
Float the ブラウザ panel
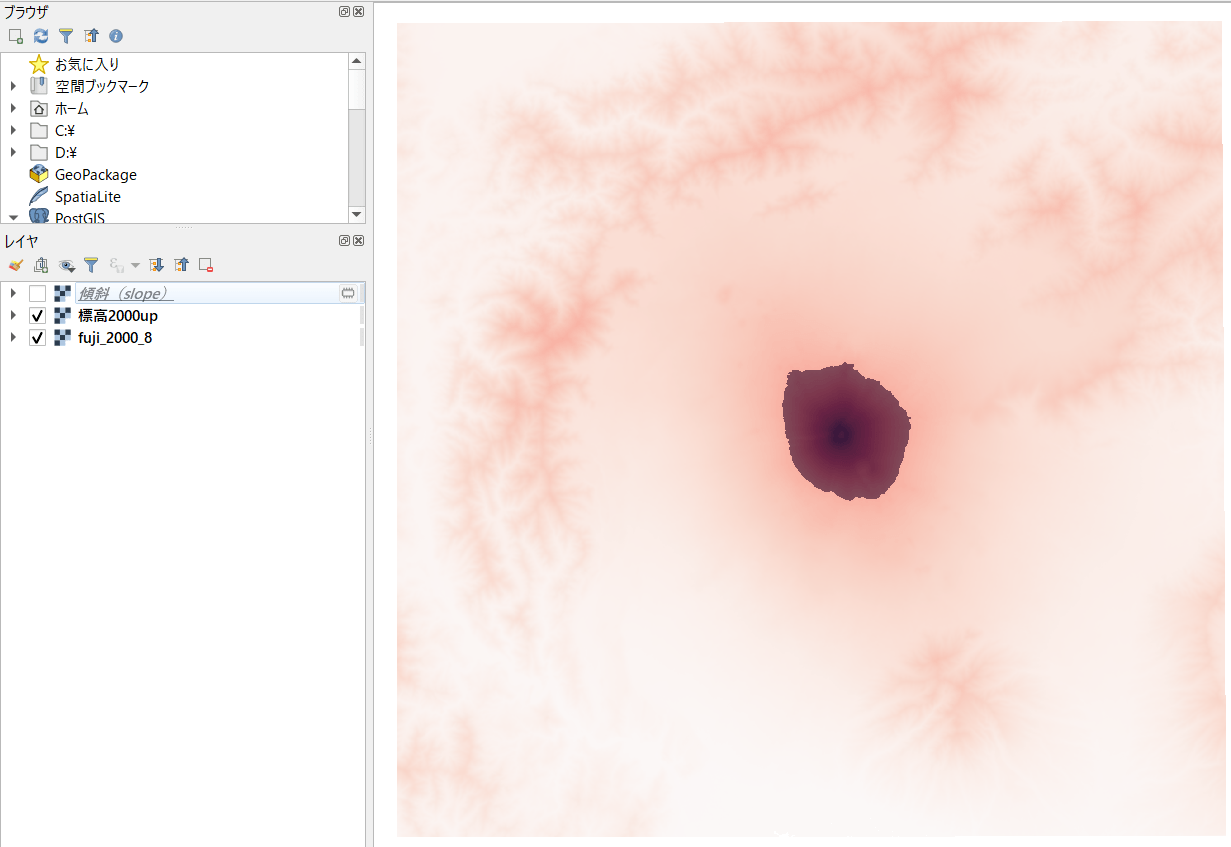[345, 12]
